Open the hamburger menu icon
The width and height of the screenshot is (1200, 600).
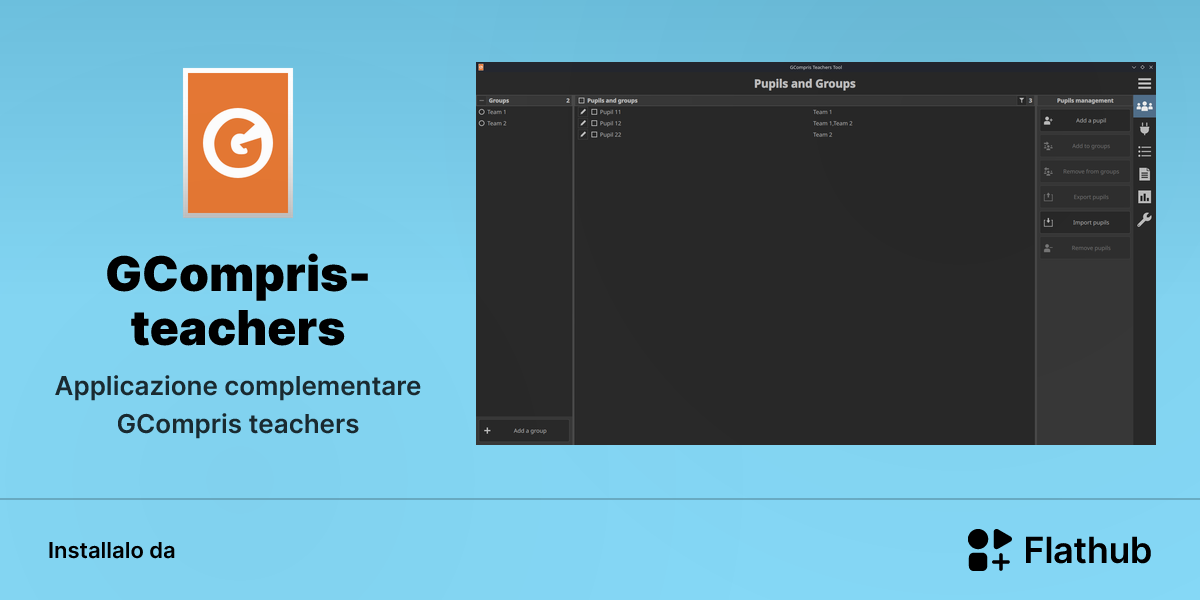[1144, 84]
